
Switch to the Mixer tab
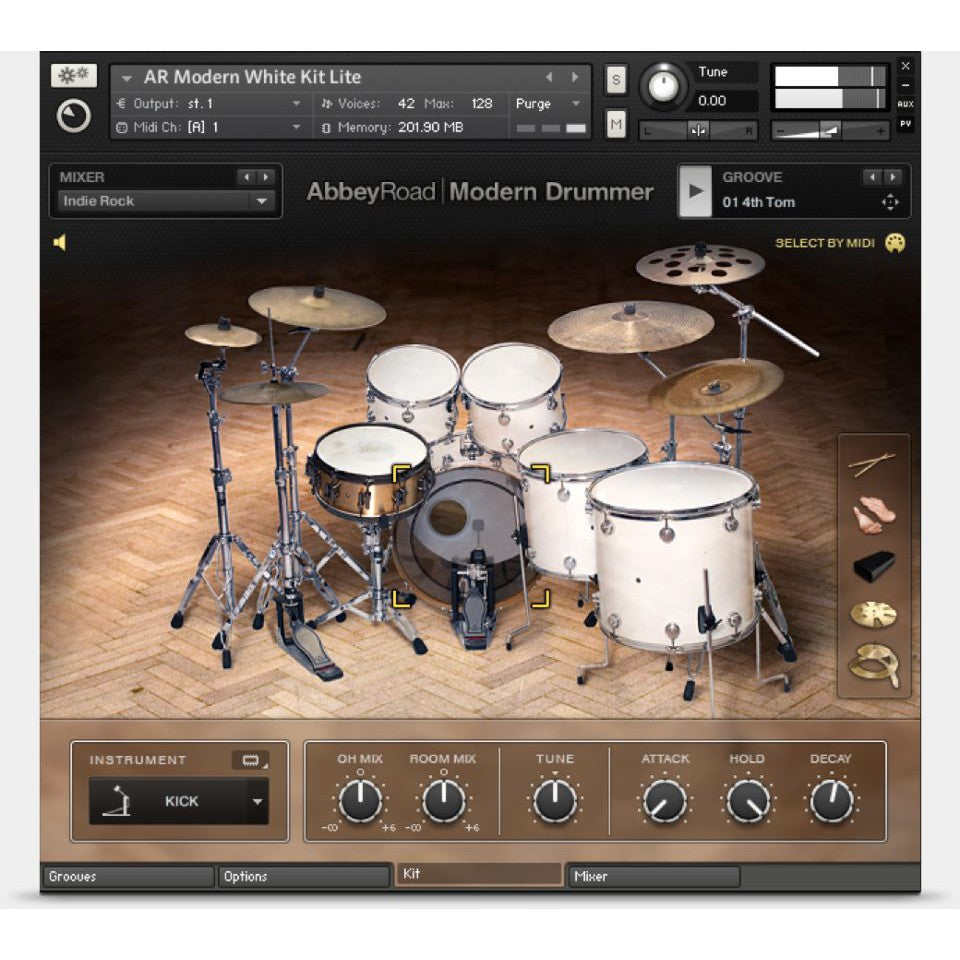pyautogui.click(x=593, y=876)
